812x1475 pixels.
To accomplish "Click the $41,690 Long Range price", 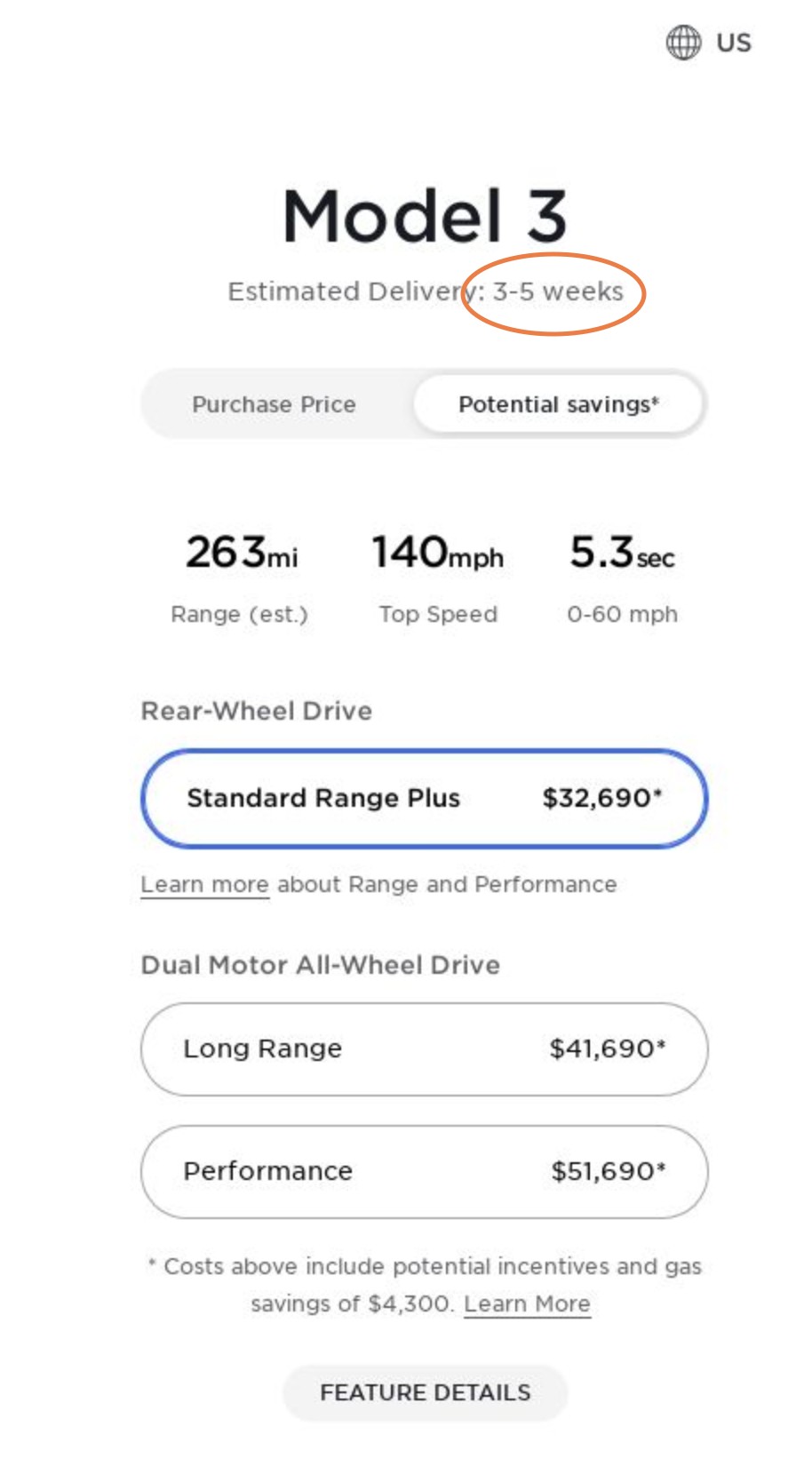I will coord(608,1048).
